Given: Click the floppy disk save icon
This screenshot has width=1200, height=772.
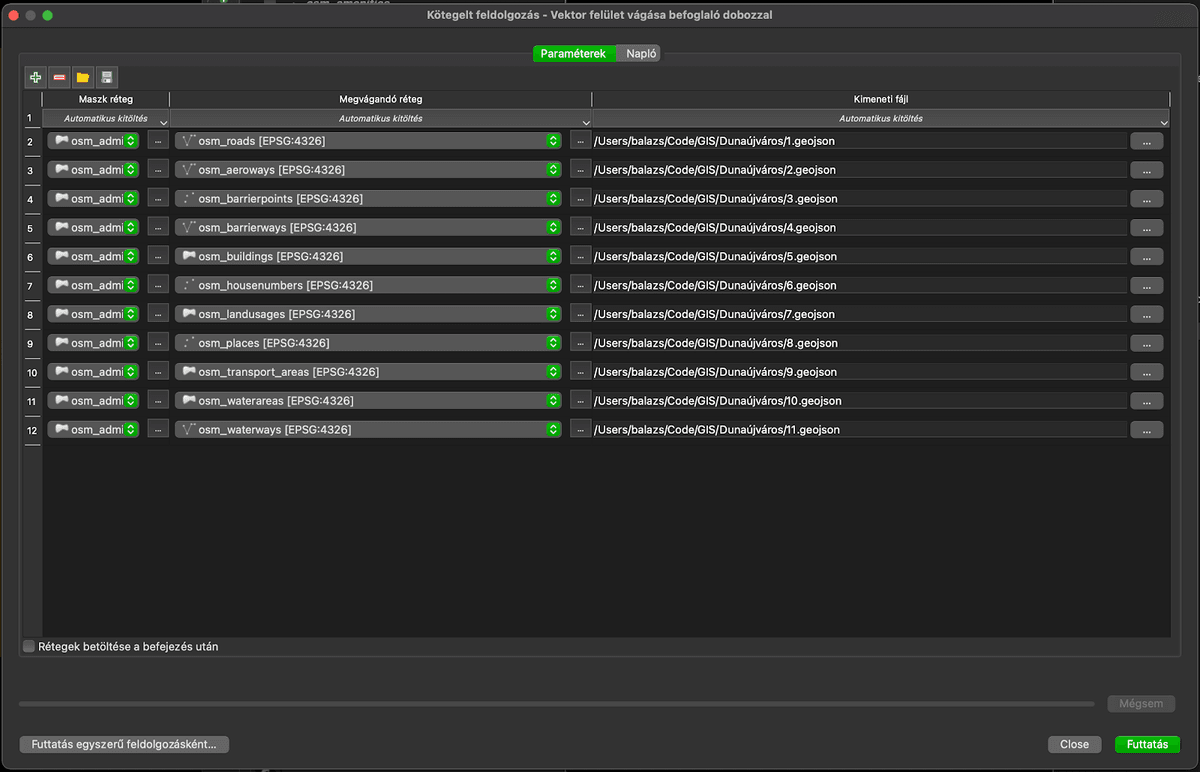Looking at the screenshot, I should pos(107,77).
